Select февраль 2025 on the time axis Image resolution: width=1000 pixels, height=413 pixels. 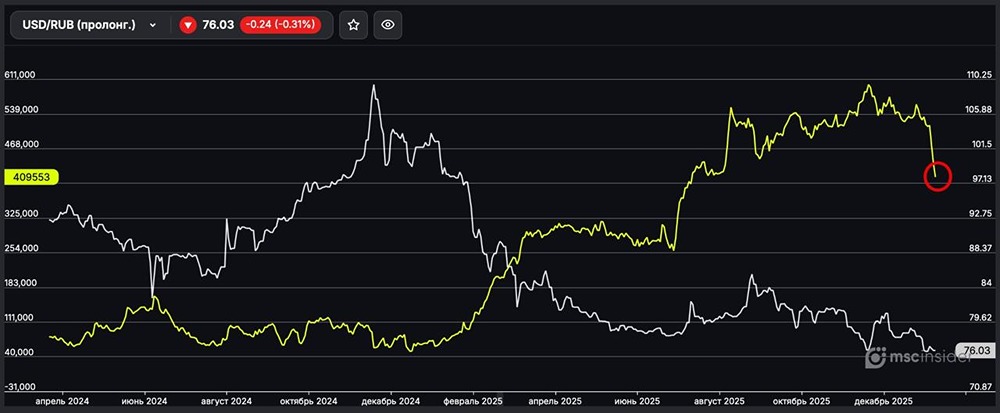pyautogui.click(x=473, y=402)
